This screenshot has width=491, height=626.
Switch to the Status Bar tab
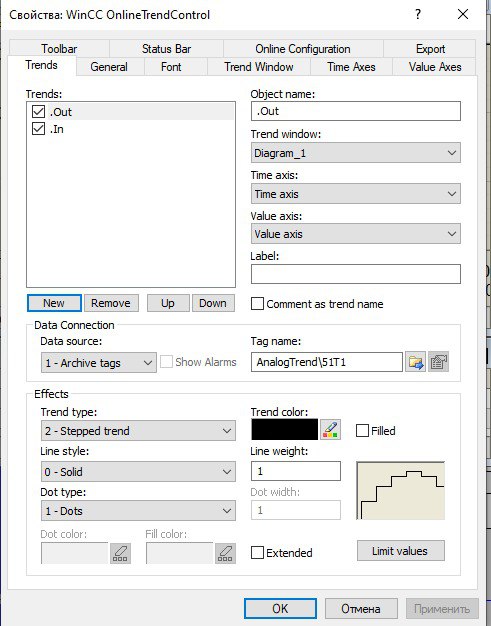[166, 49]
